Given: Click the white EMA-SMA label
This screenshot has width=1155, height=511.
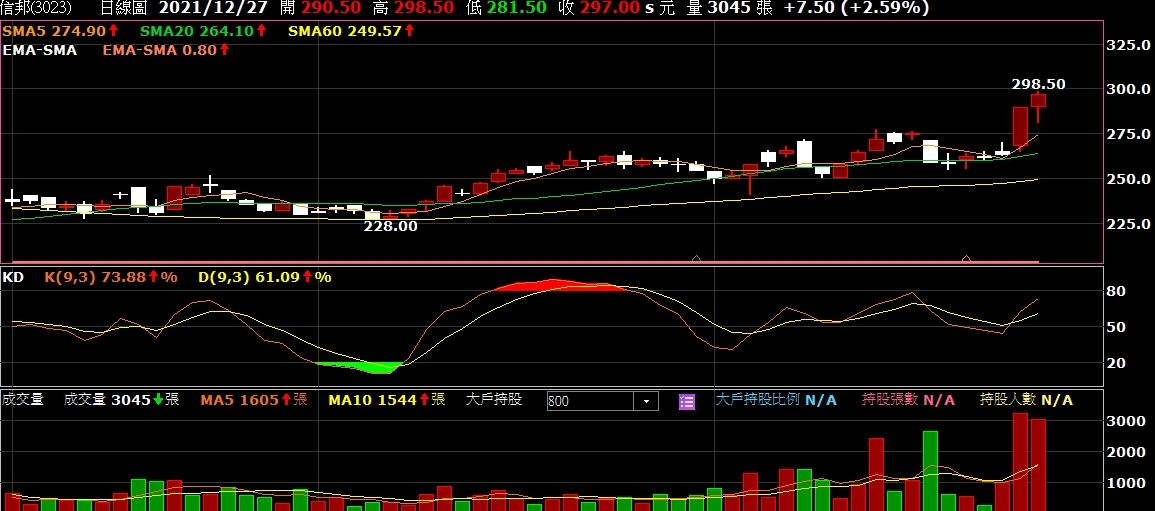Looking at the screenshot, I should 40,50.
